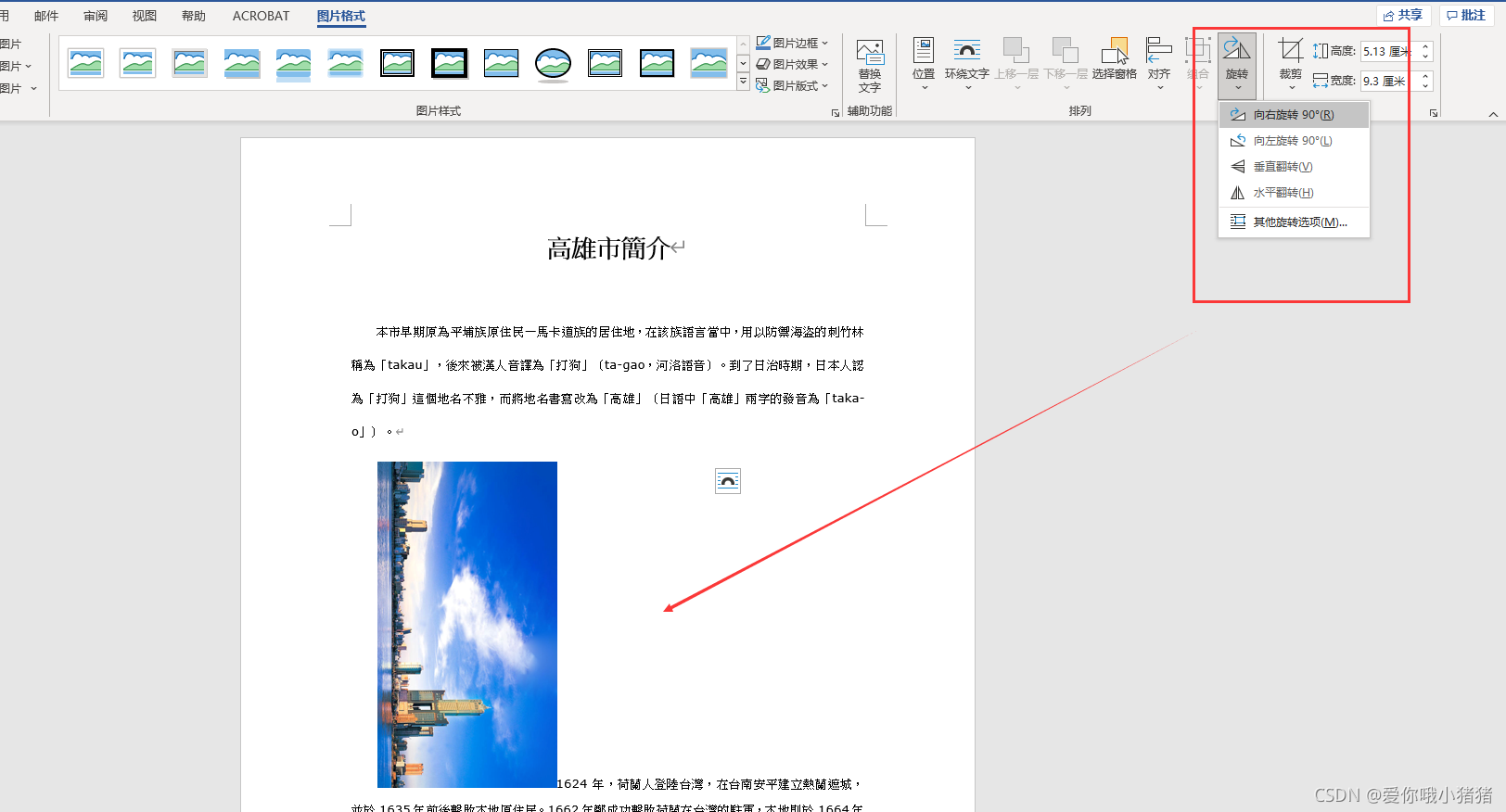This screenshot has height=812, width=1506.
Task: Increase picture height with up arrow
Action: point(1425,46)
